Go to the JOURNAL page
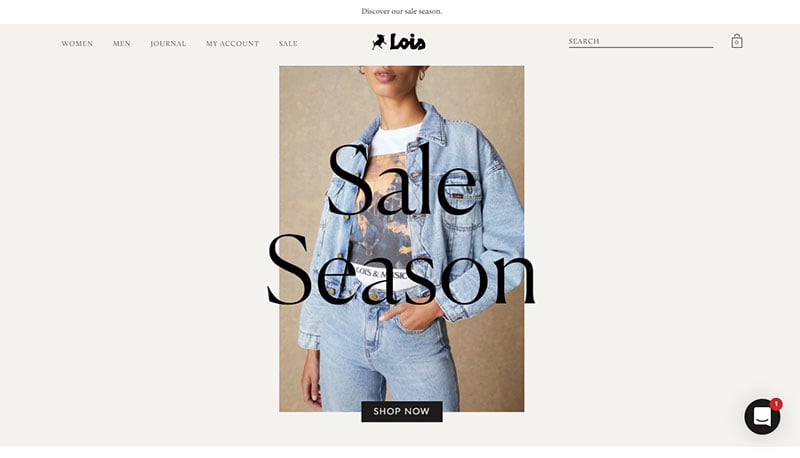800x458 pixels. [x=168, y=44]
